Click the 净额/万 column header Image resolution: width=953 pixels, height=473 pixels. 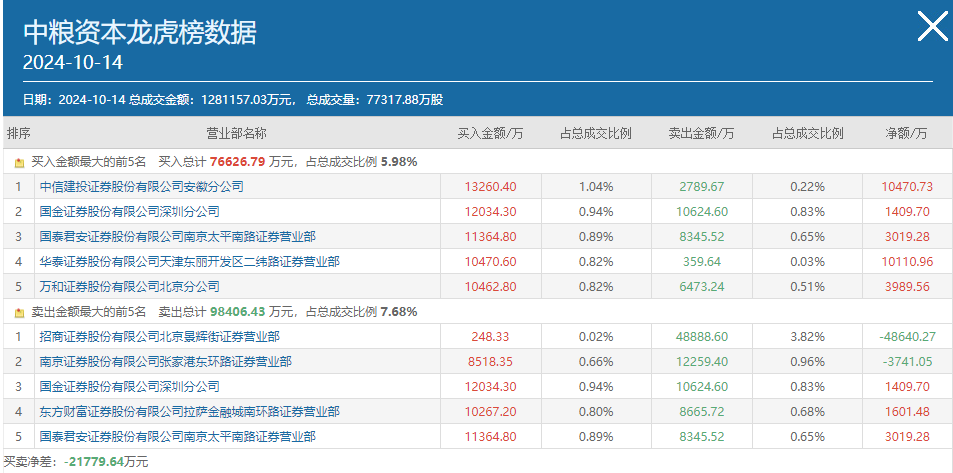pyautogui.click(x=906, y=134)
